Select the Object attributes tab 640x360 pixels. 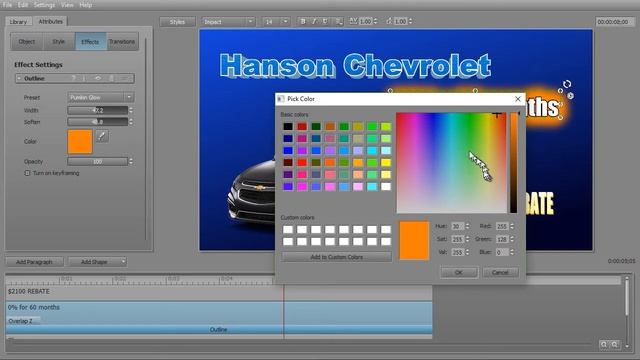(27, 42)
